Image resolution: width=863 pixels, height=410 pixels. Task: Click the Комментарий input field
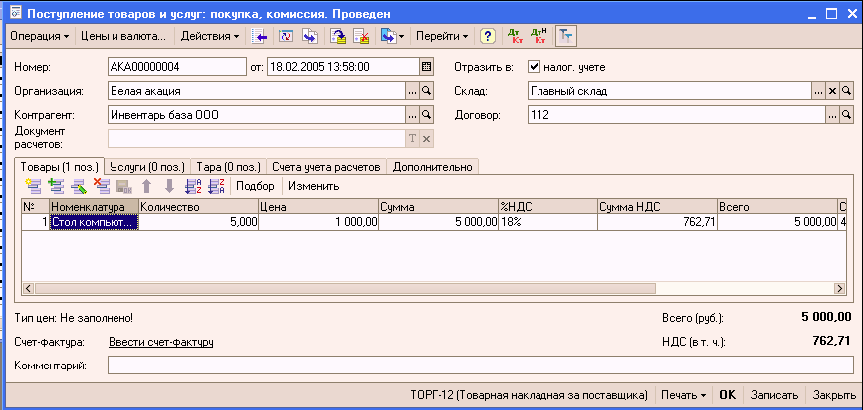click(x=480, y=366)
